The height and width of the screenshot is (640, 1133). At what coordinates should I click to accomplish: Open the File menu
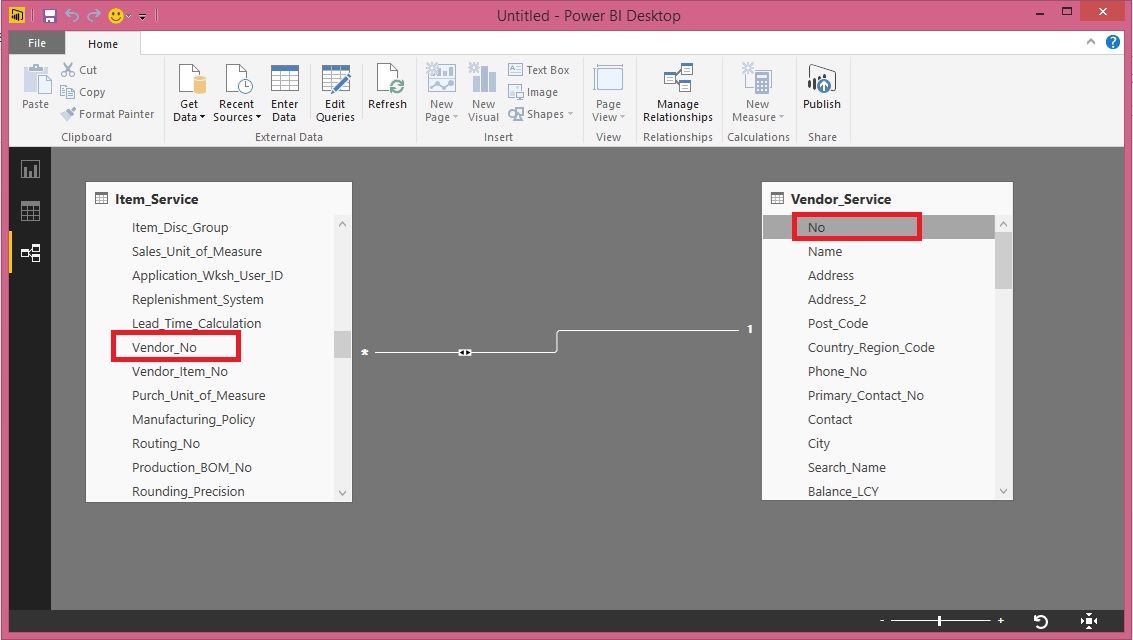pyautogui.click(x=36, y=43)
